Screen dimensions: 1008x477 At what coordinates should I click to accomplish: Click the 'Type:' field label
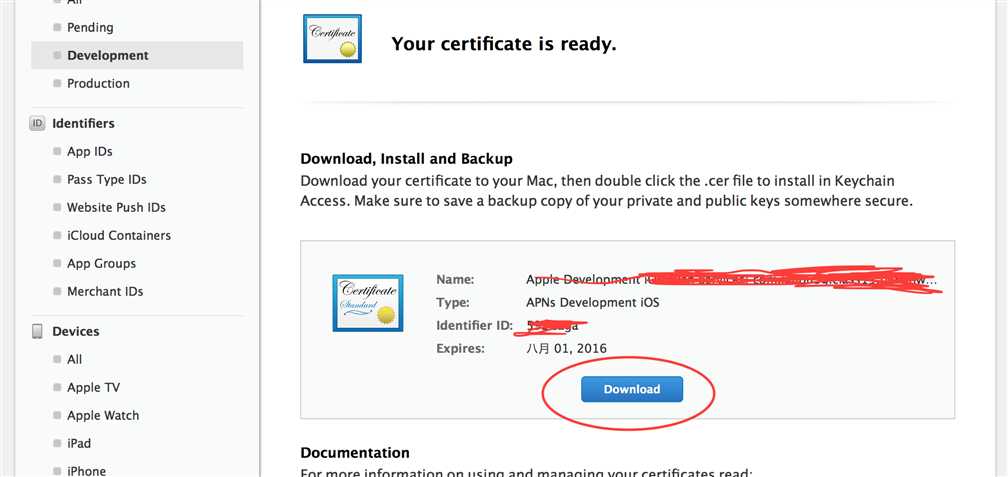(x=453, y=302)
